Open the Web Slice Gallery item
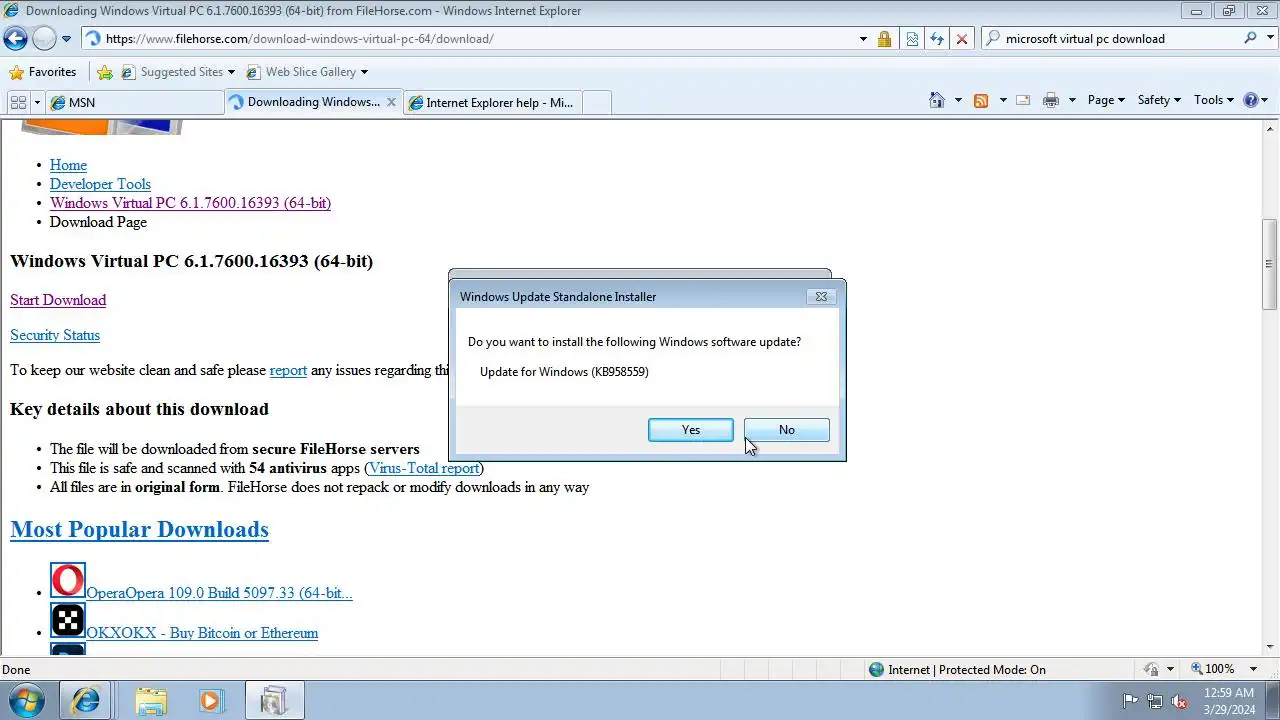 (x=306, y=72)
